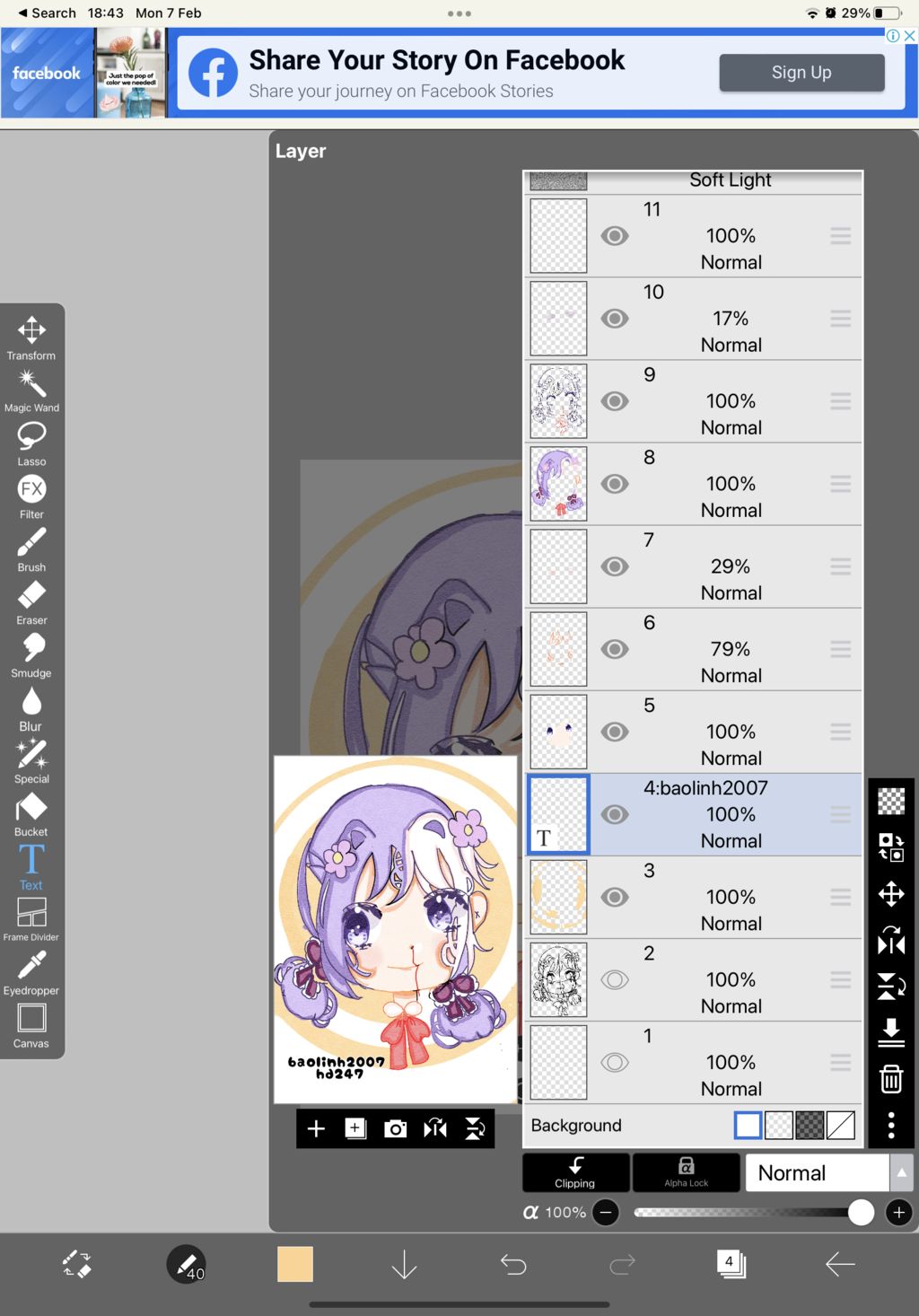Screen dimensions: 919x1316
Task: Show hidden layer 2
Action: tap(615, 979)
